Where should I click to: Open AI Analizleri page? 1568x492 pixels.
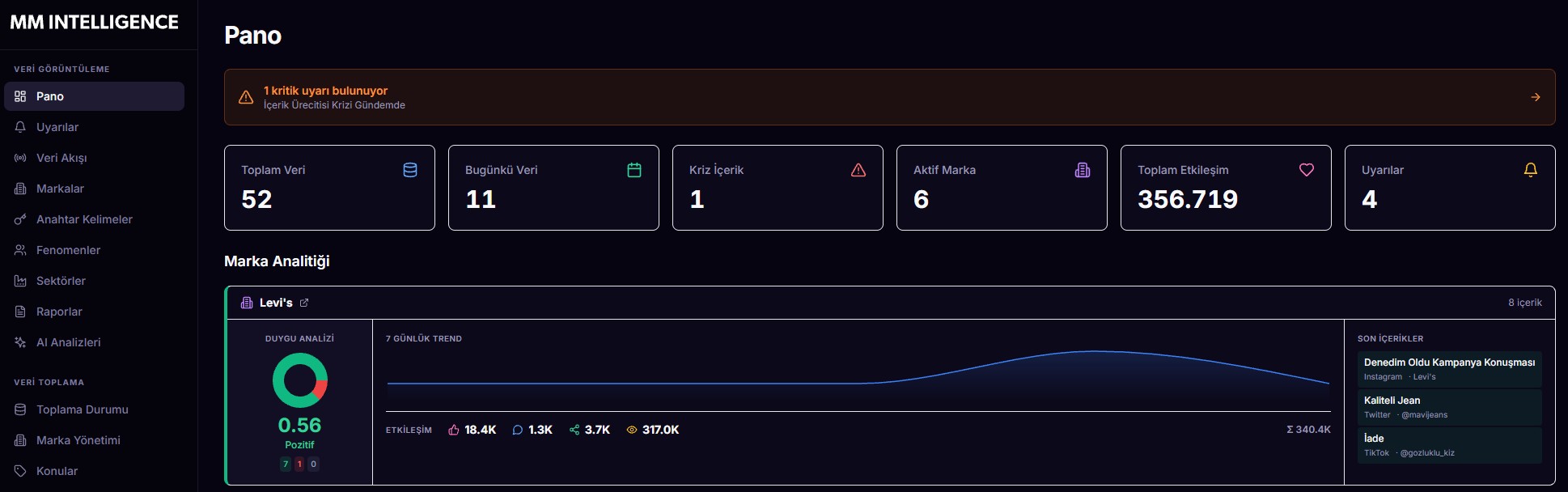[x=69, y=342]
